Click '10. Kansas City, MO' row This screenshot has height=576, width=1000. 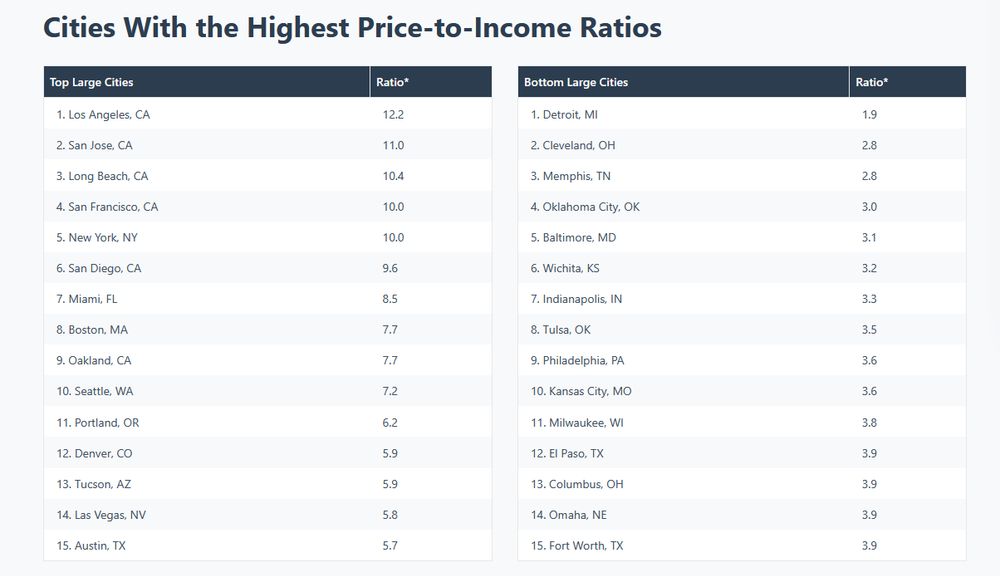click(x=742, y=391)
